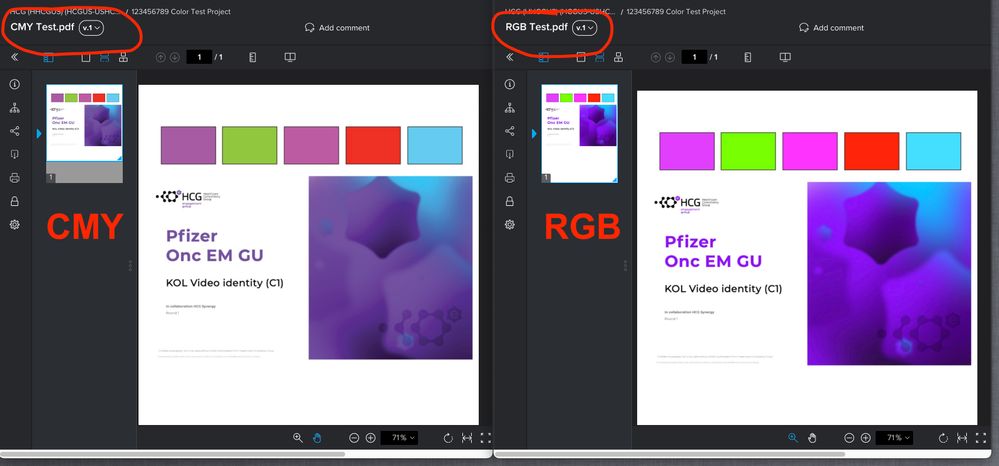The height and width of the screenshot is (466, 999).
Task: Open the v.1 version dropdown for CMY Test.pdf
Action: [92, 27]
